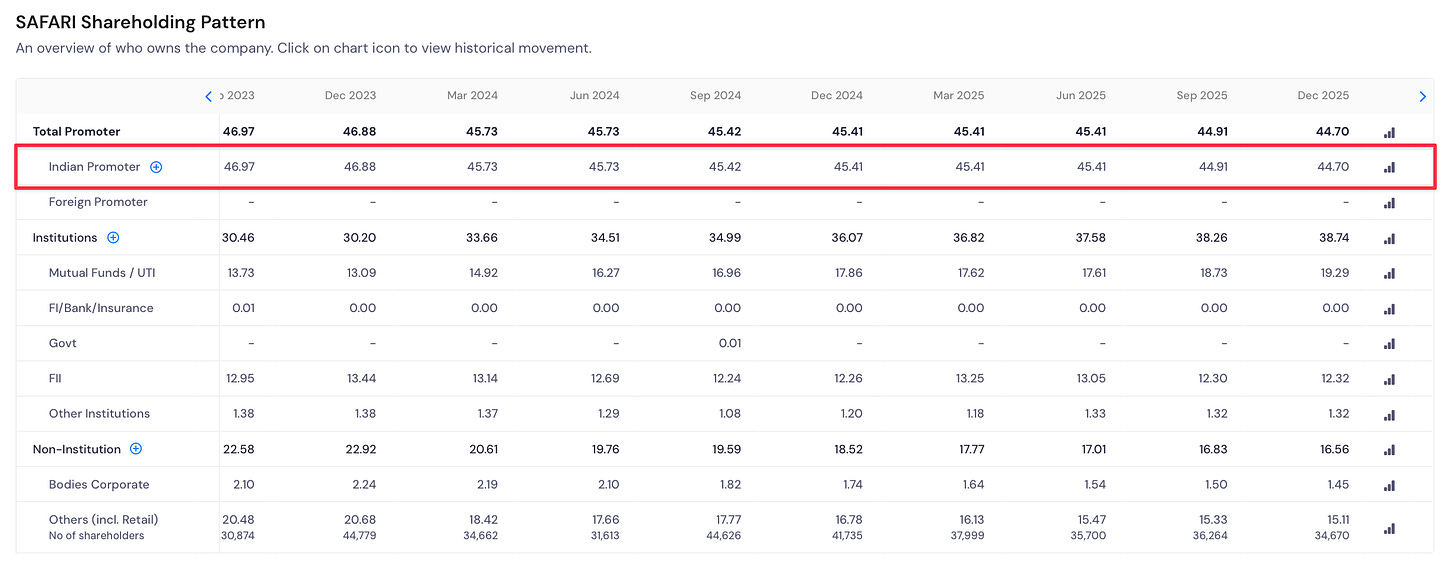Click Govt value 0.01 under Sep 2024
This screenshot has width=1456, height=580.
(x=730, y=343)
